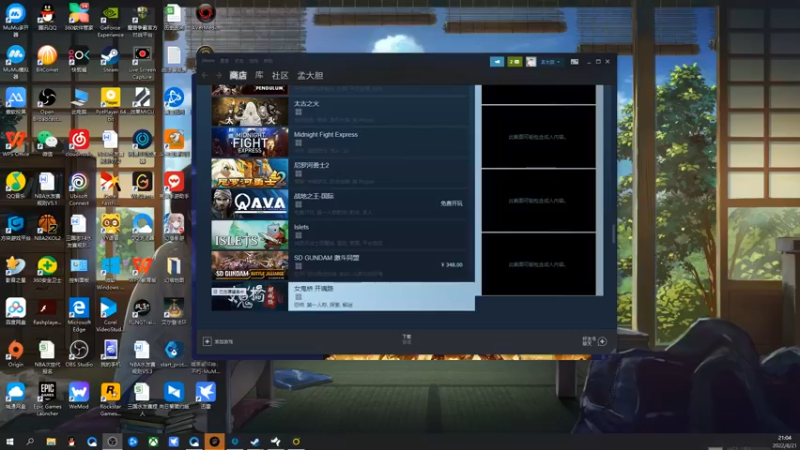Image resolution: width=800 pixels, height=450 pixels.
Task: Open the 微信 WeChat desktop shortcut
Action: coord(47,143)
